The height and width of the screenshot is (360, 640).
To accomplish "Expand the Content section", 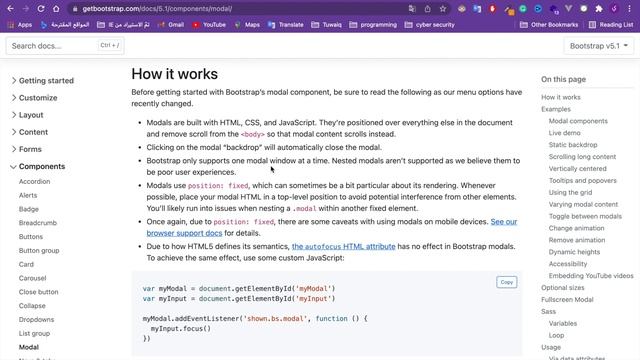I will (x=30, y=132).
